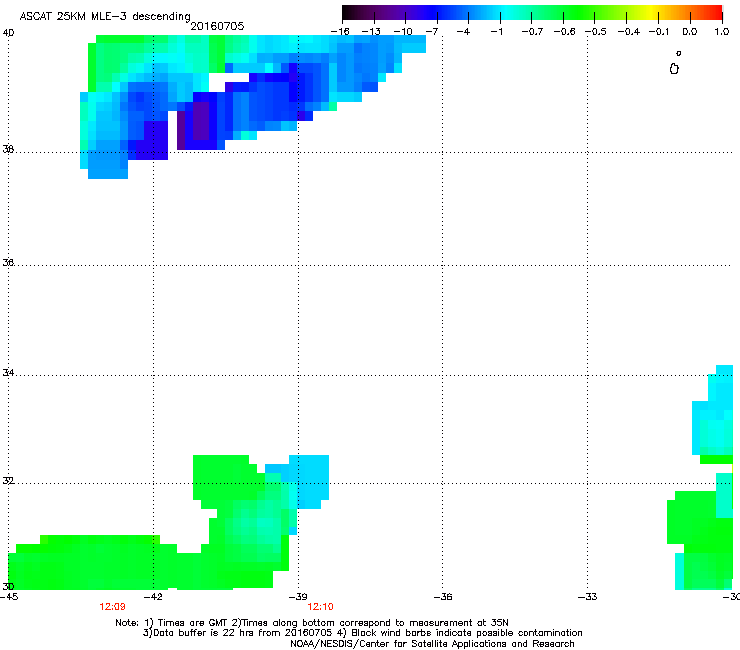Click the colorbar label '-4'
740x650 pixels.
tap(463, 32)
